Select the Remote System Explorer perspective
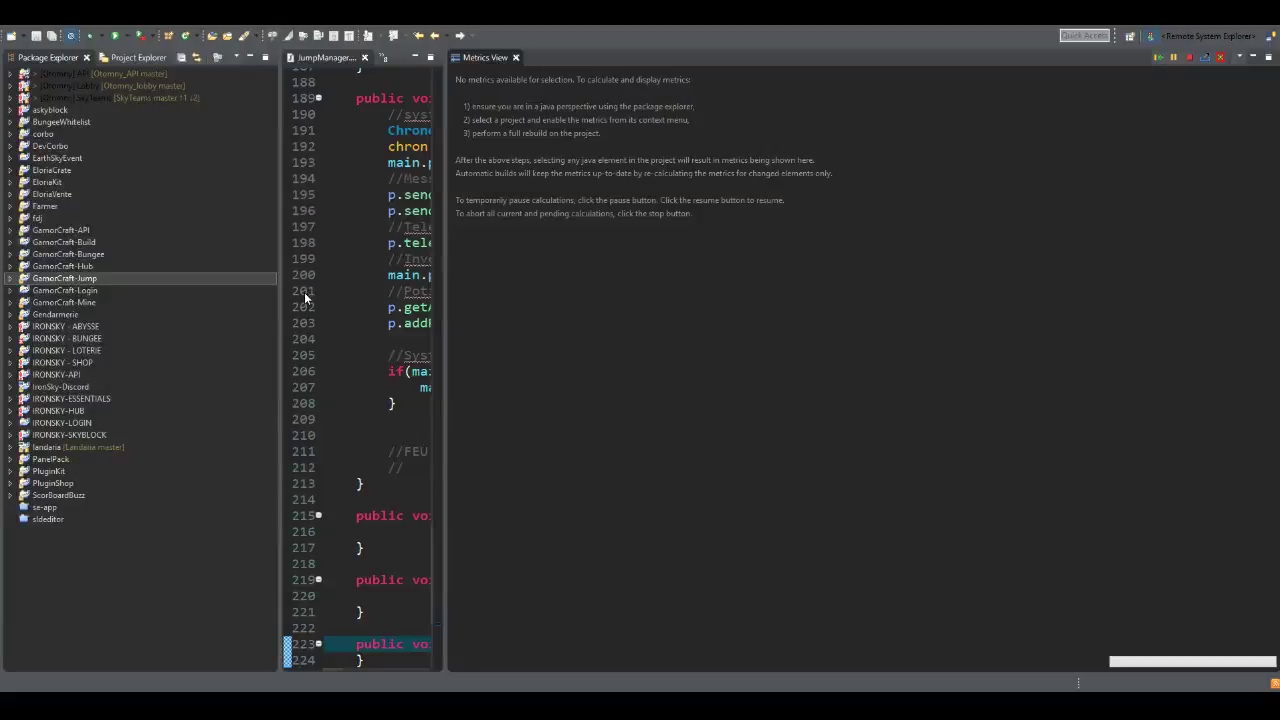This screenshot has height=720, width=1280. coord(1202,36)
